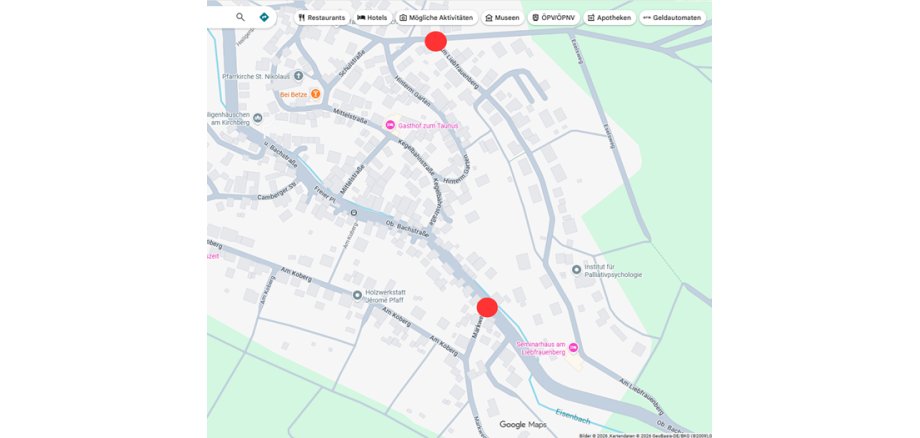Open the Seminarhaus am Liebfrauenberg hotel pin
The height and width of the screenshot is (438, 920).
pyautogui.click(x=573, y=348)
